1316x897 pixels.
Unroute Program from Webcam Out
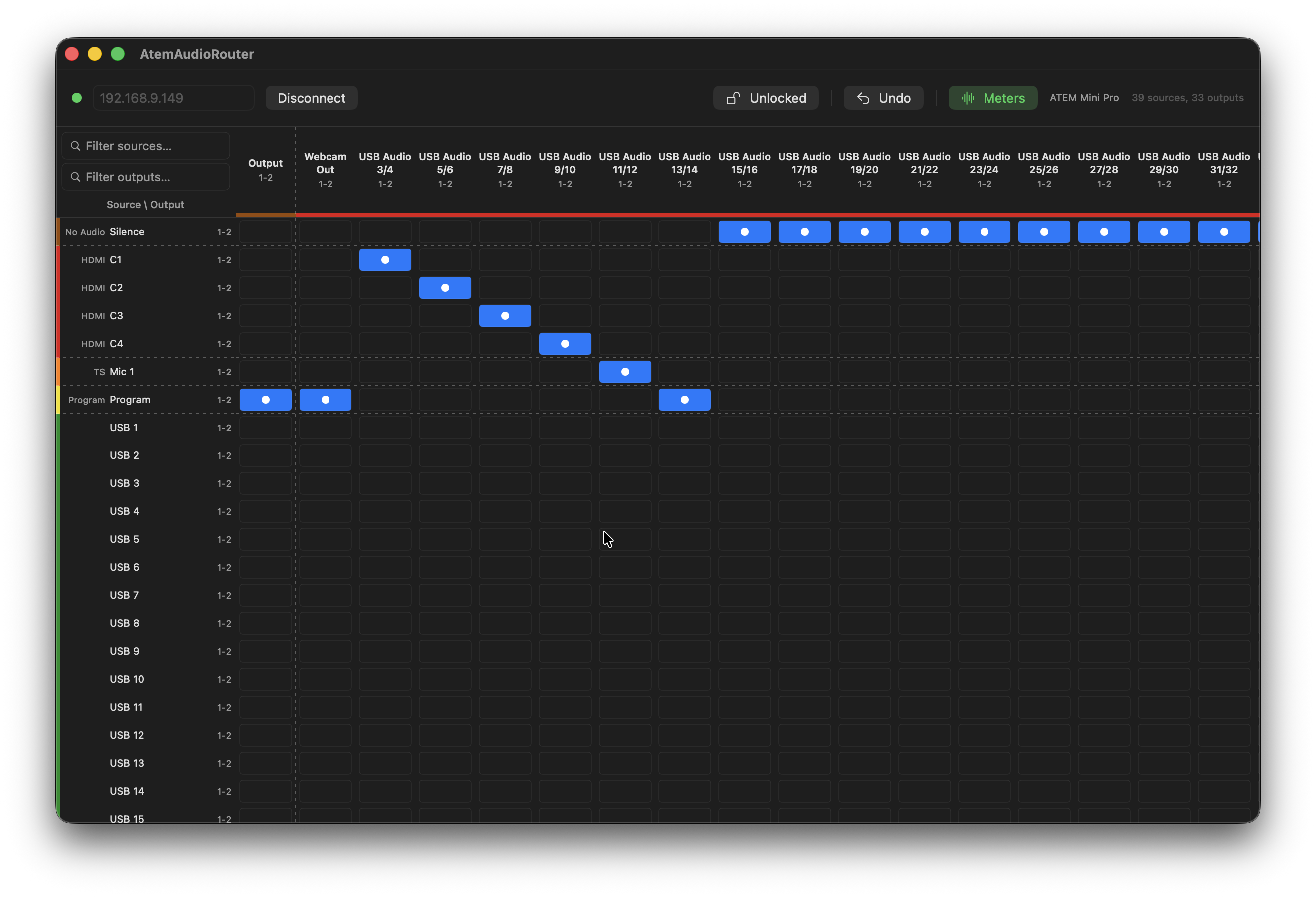(x=325, y=399)
